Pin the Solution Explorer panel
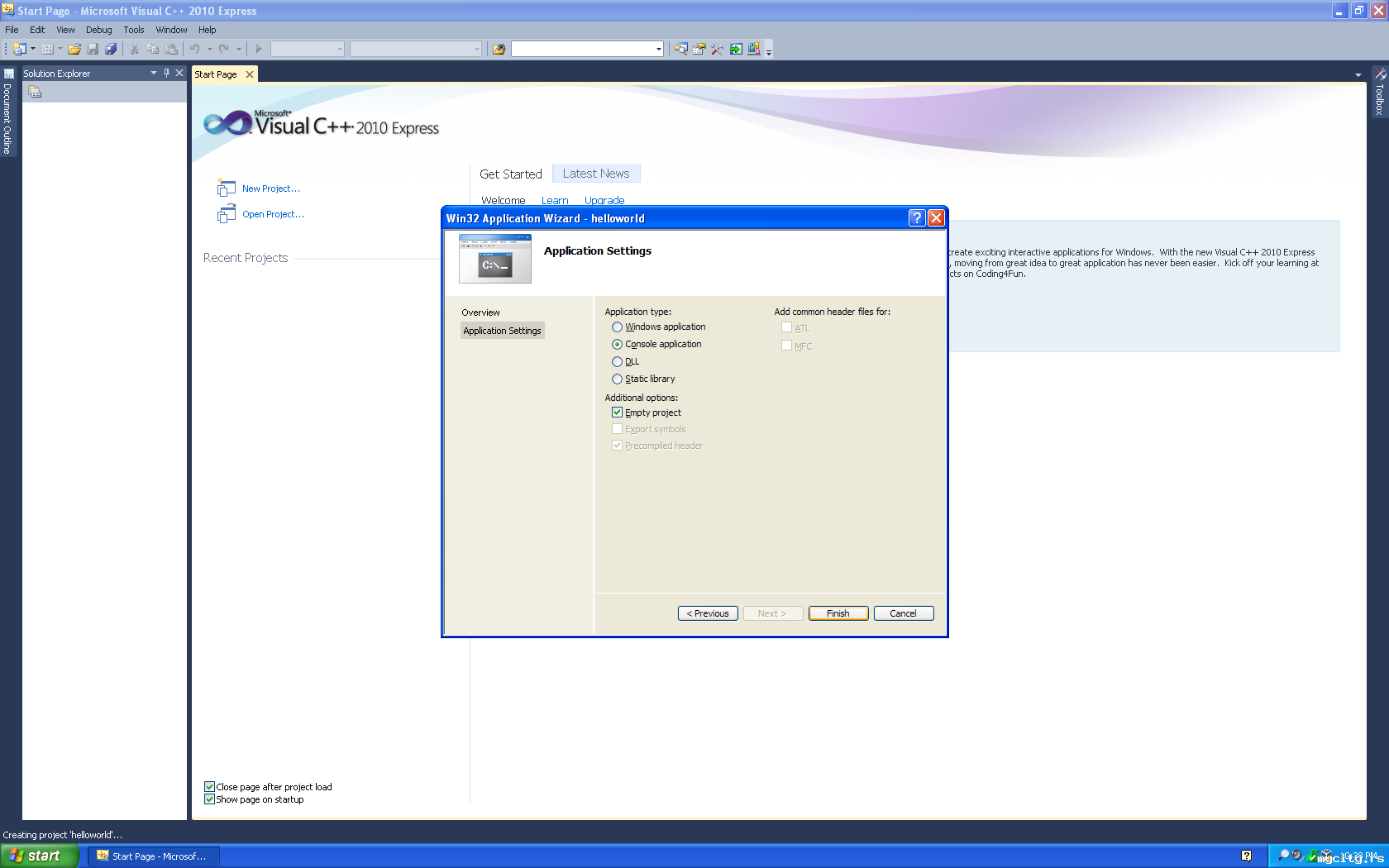Image resolution: width=1389 pixels, height=868 pixels. (166, 73)
